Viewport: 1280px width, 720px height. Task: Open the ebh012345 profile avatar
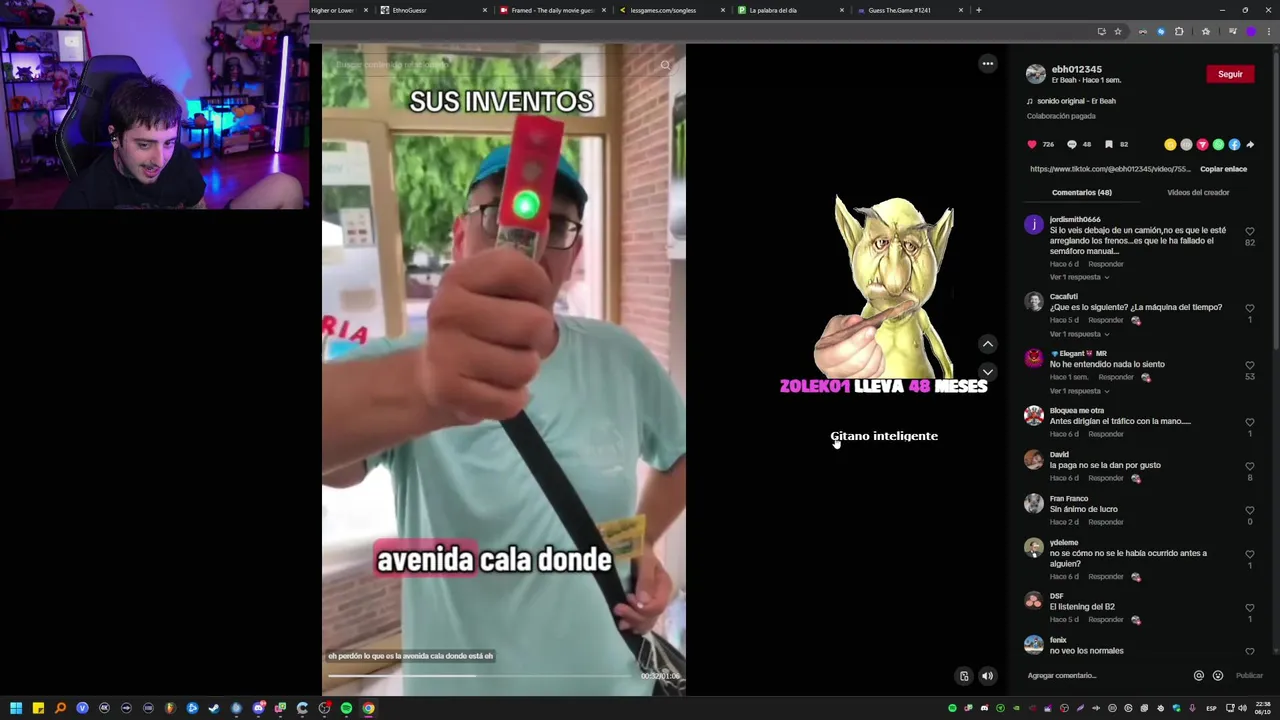pyautogui.click(x=1036, y=74)
